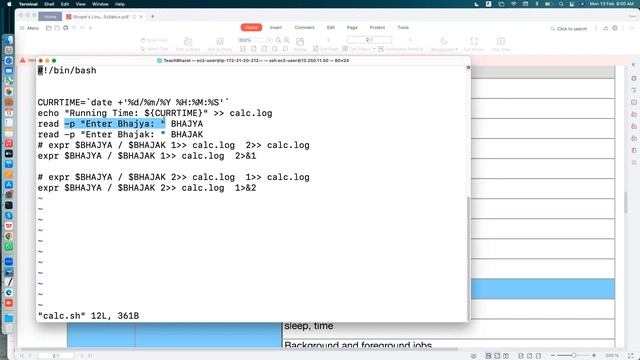Click Safari icon in the Dock
The height and width of the screenshot is (360, 640).
(x=9, y=60)
